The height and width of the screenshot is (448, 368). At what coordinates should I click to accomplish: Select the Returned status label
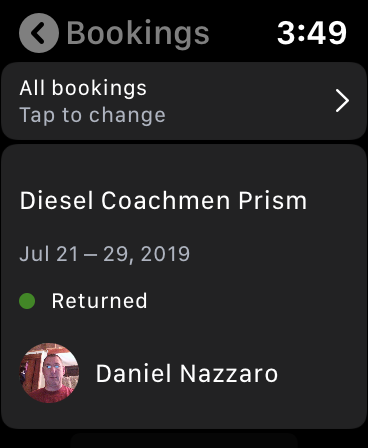click(99, 301)
